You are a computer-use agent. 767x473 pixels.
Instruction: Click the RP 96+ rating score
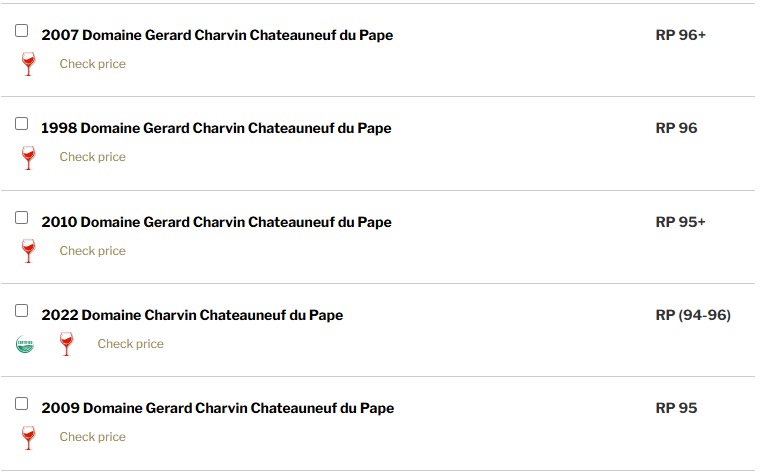point(680,35)
